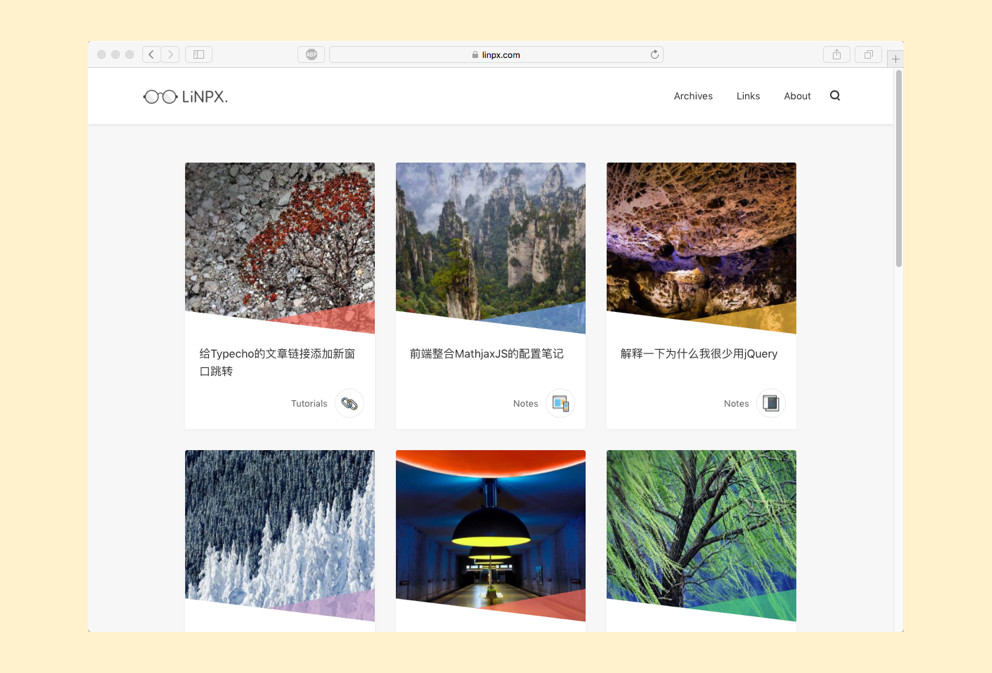This screenshot has width=992, height=673.
Task: Open a new tab with the plus button
Action: coord(895,58)
